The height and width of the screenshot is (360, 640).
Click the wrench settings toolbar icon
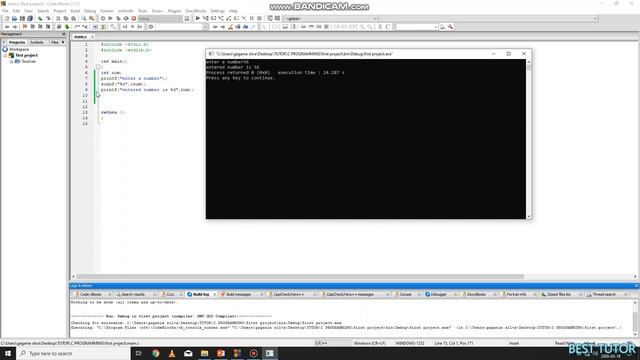[x=450, y=27]
